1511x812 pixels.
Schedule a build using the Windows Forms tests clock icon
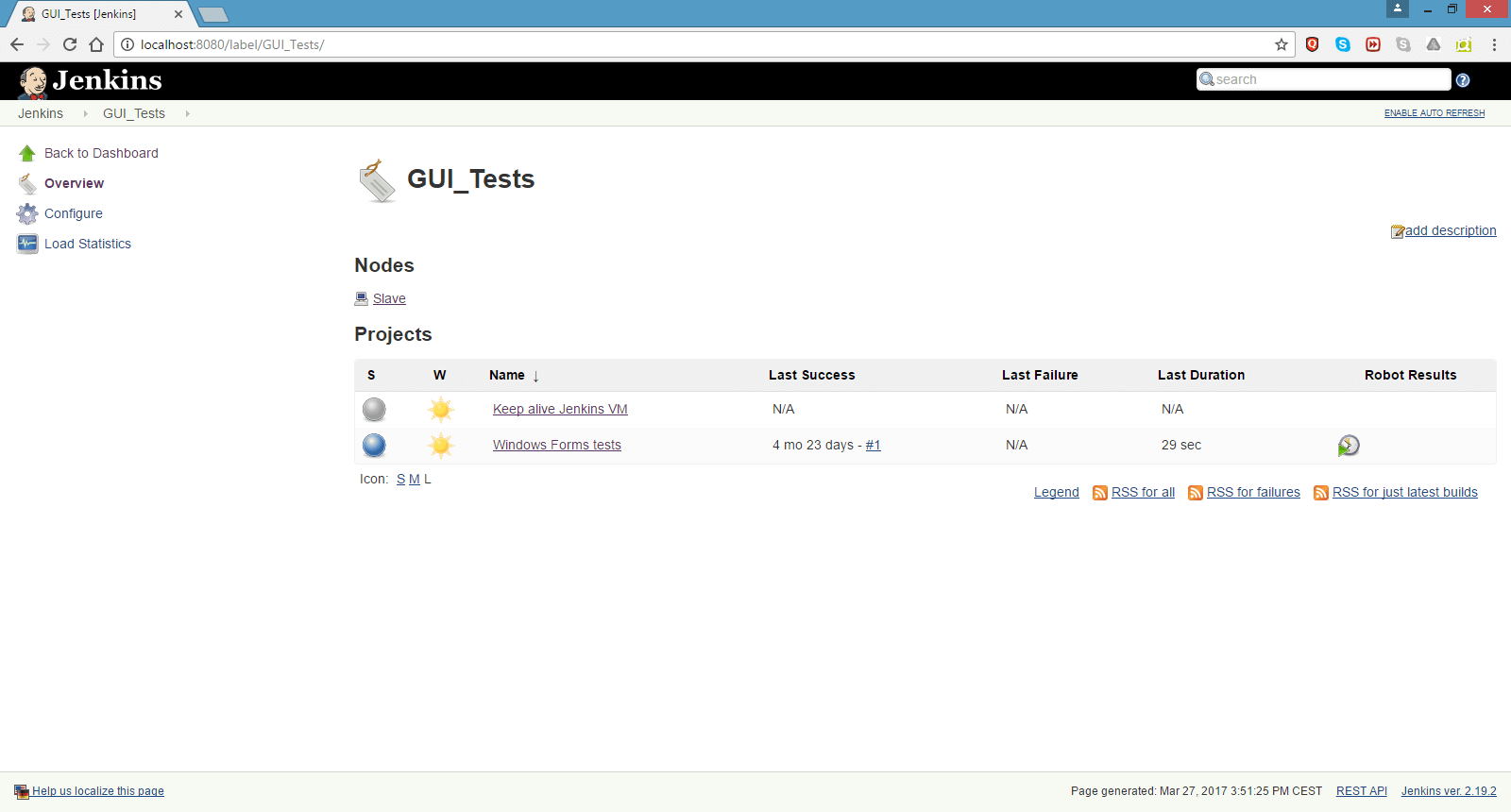tap(1349, 446)
